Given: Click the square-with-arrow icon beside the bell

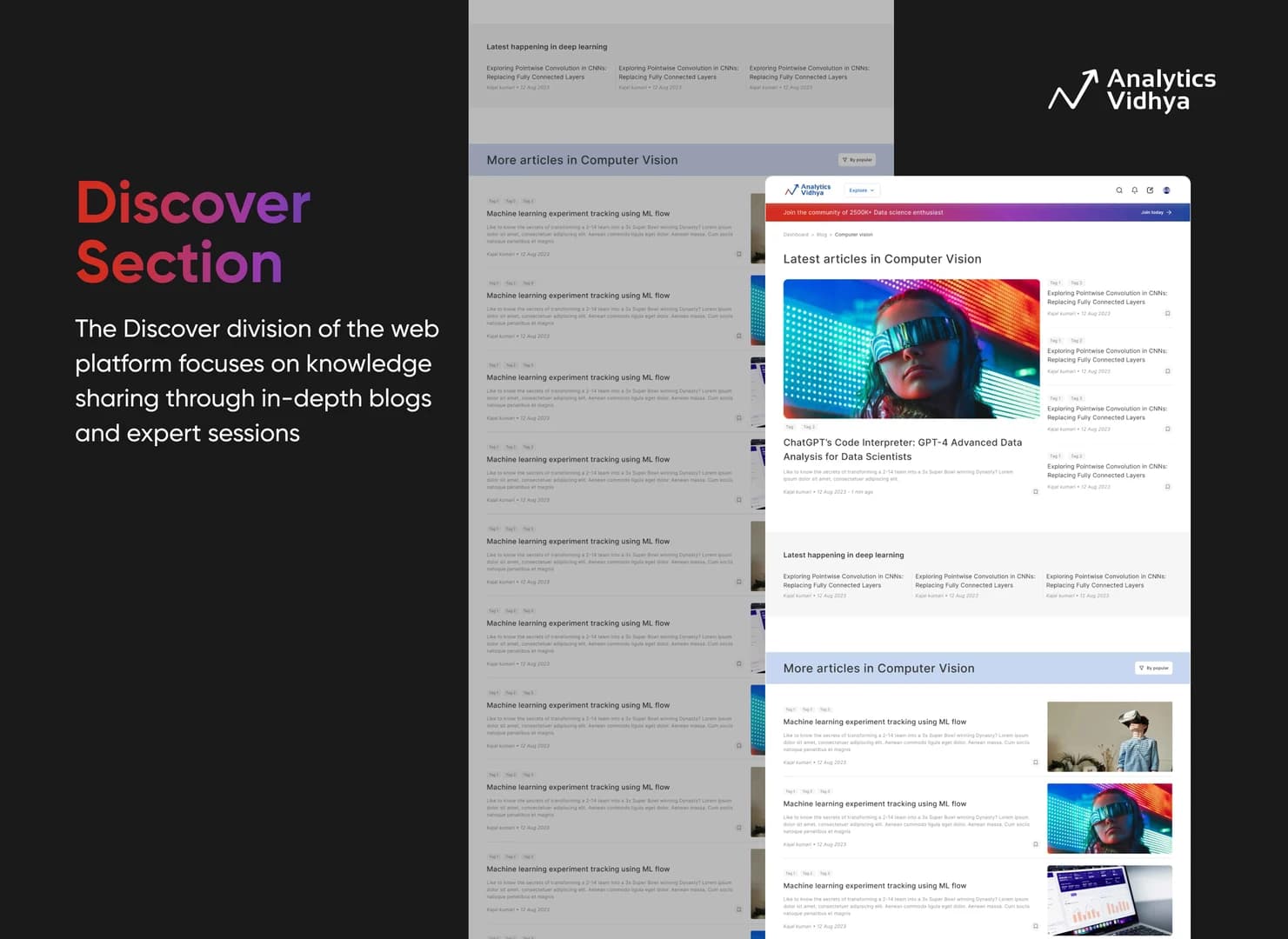Looking at the screenshot, I should pyautogui.click(x=1150, y=190).
